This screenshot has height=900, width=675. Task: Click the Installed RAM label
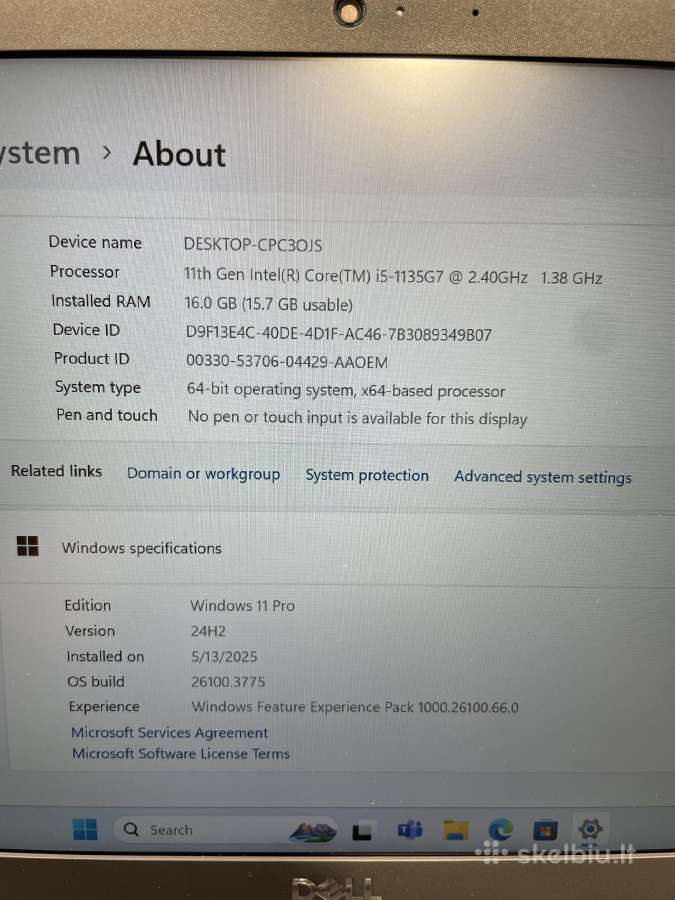click(100, 301)
